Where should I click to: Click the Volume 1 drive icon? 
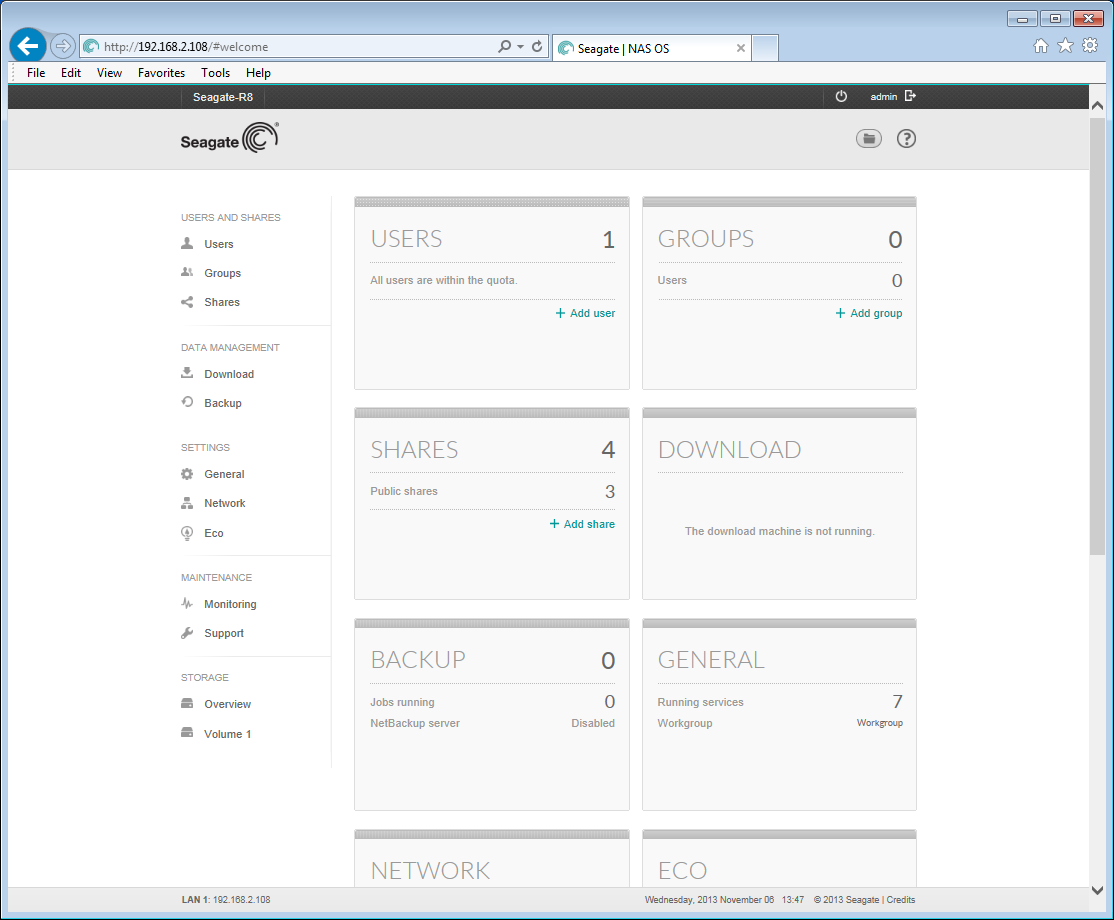pyautogui.click(x=187, y=732)
